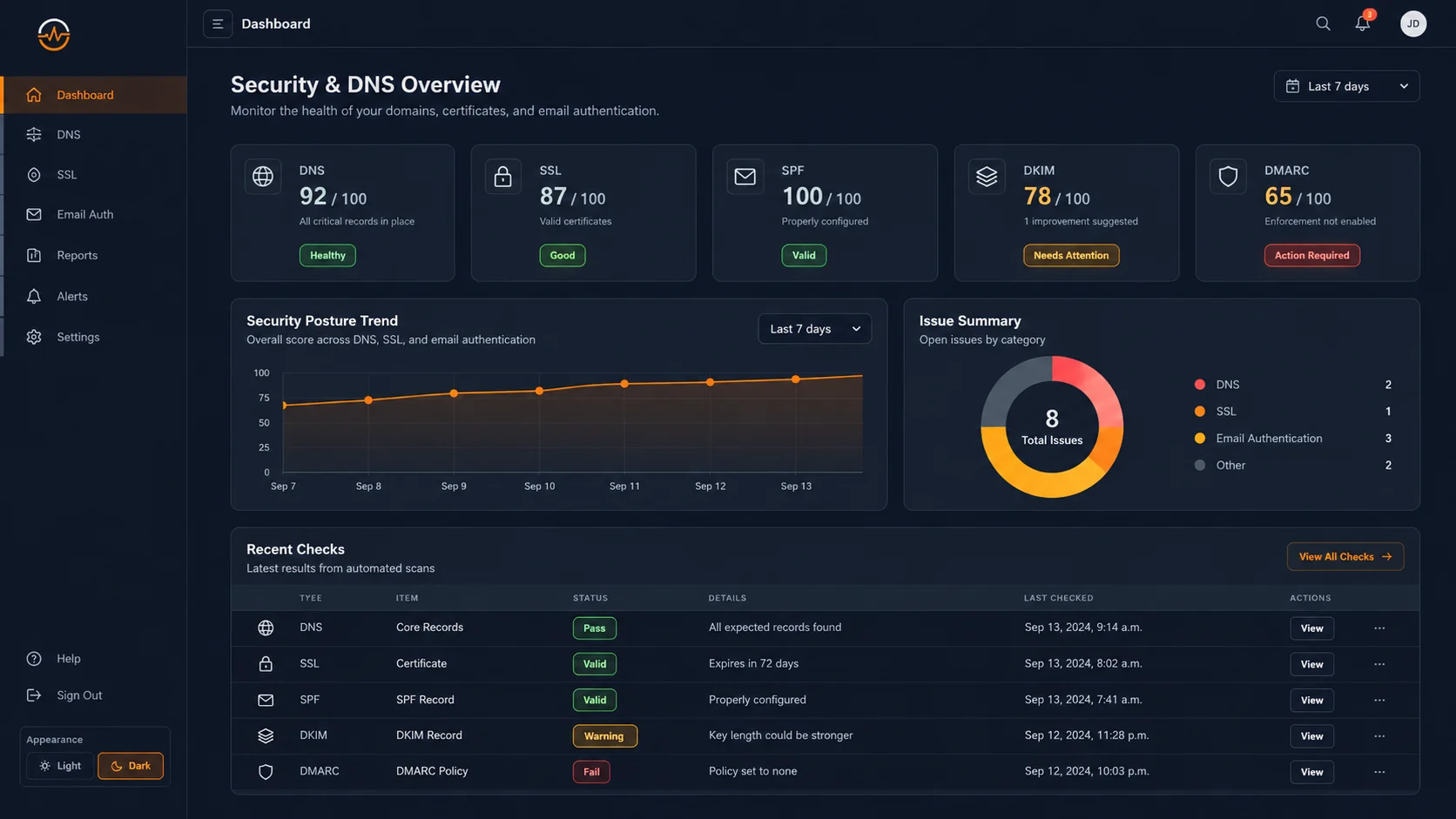
Task: Open the JD user avatar menu
Action: [1413, 23]
